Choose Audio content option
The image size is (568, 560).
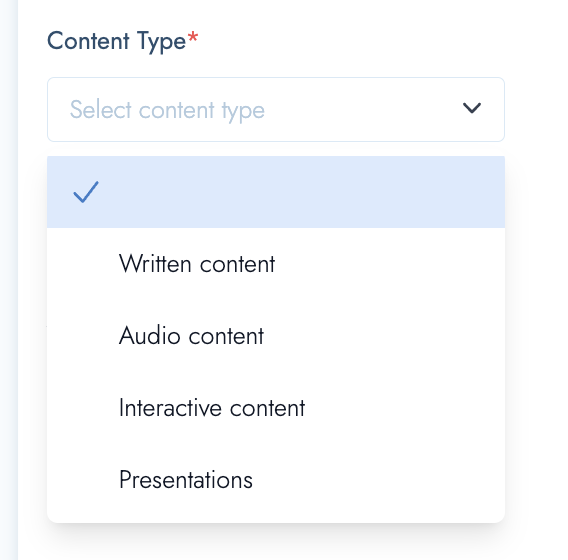coord(276,335)
